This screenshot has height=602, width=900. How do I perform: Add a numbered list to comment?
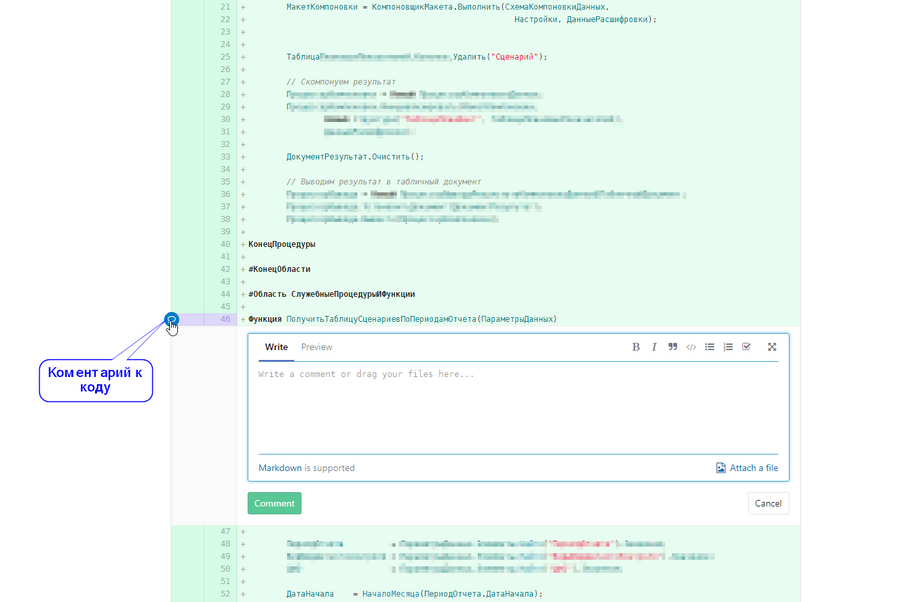coord(728,347)
